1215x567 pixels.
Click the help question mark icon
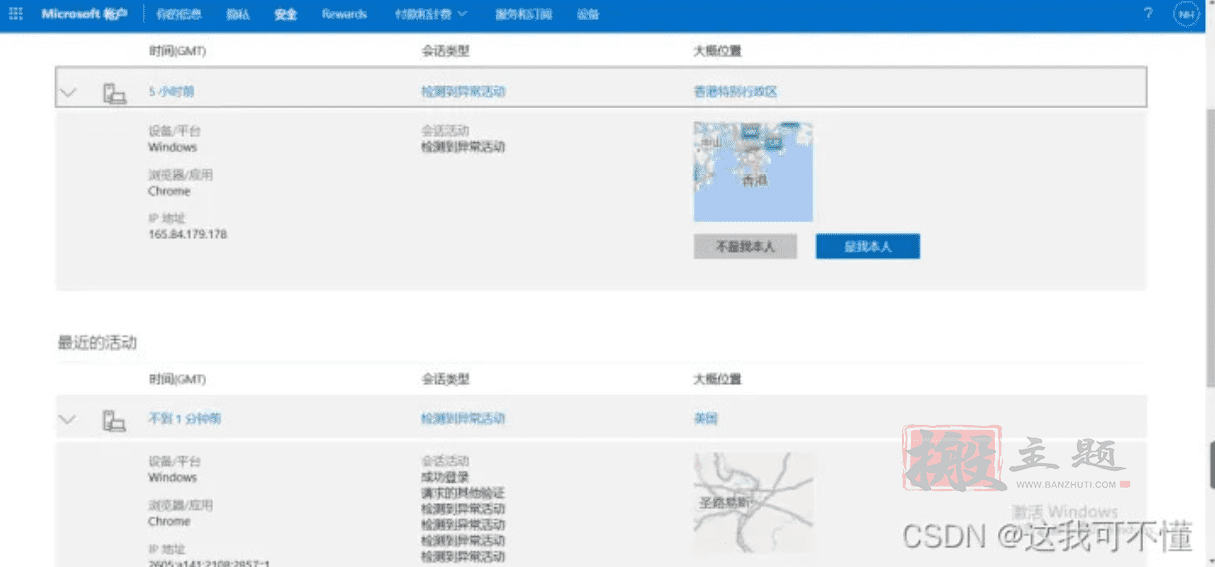[x=1147, y=14]
